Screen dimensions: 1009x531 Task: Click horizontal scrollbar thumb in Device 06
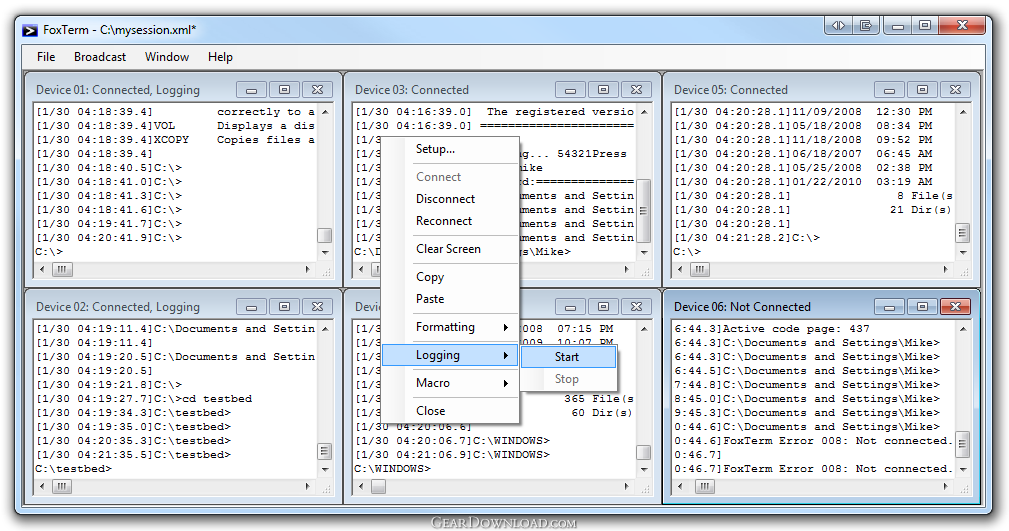click(x=705, y=486)
